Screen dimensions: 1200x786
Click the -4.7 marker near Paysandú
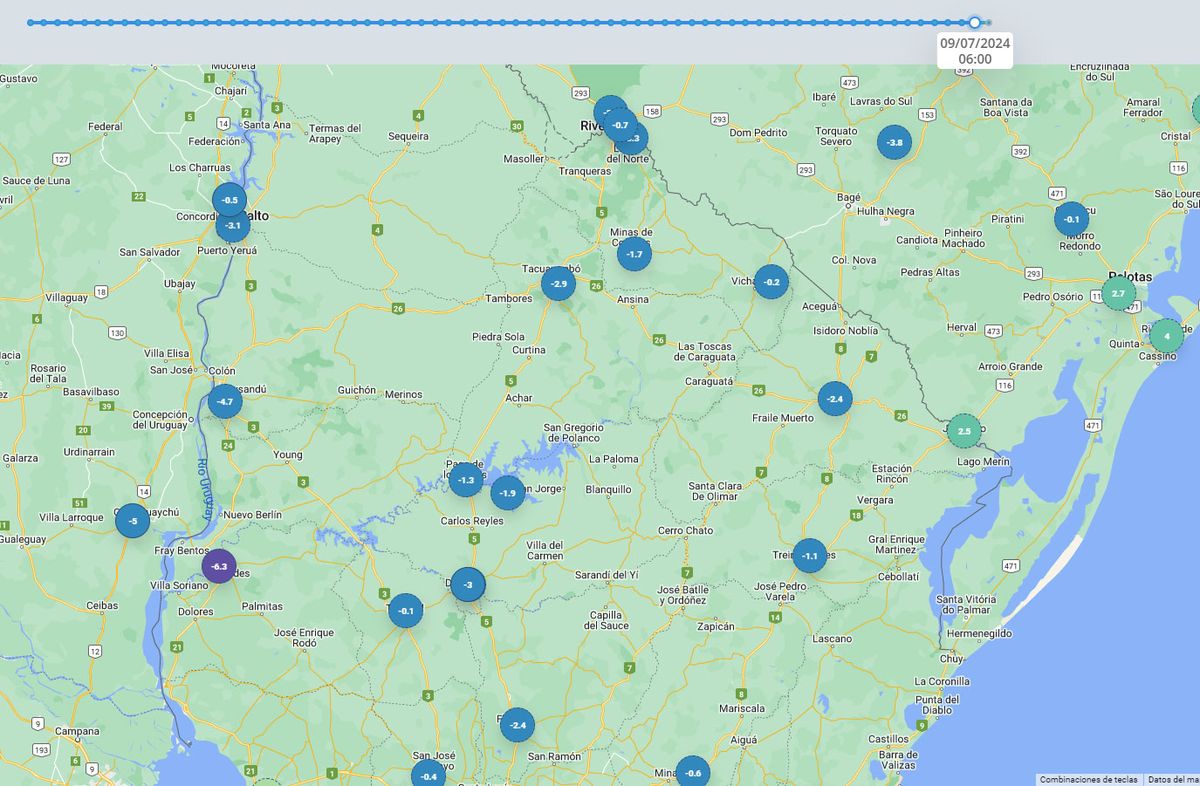tap(225, 401)
